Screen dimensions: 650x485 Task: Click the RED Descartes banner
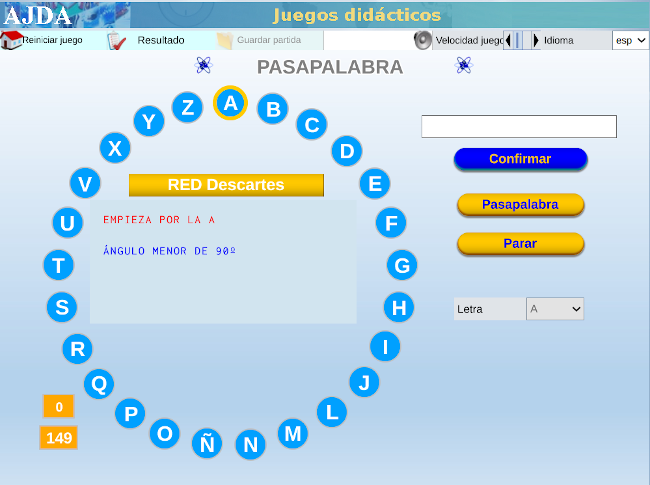point(226,185)
